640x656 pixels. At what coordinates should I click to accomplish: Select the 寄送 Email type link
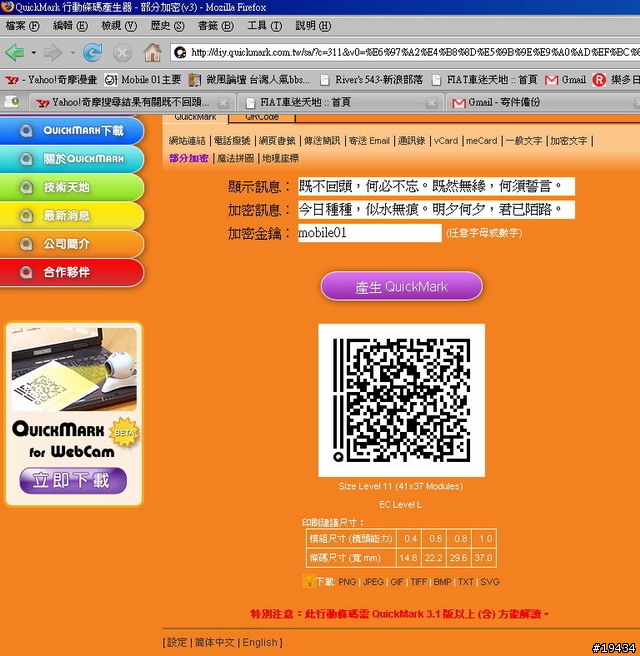pyautogui.click(x=369, y=141)
